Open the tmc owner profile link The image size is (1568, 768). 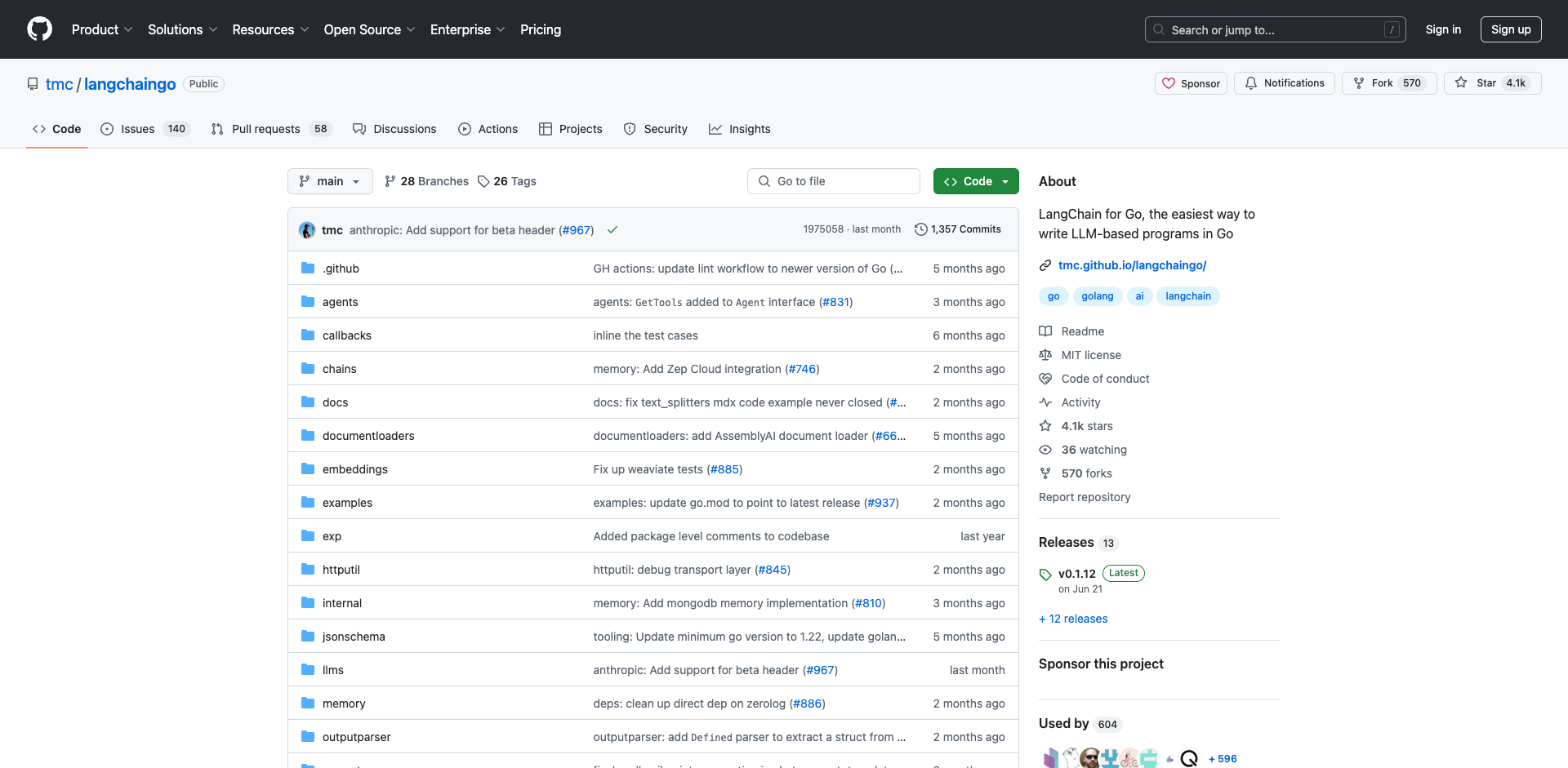[x=59, y=84]
